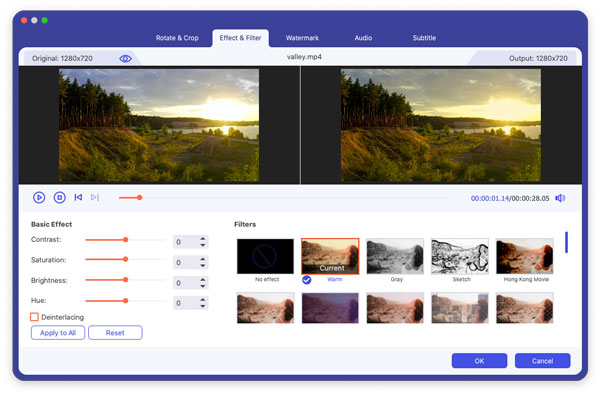The image size is (600, 395).
Task: Select third filter thumbnail in second row
Action: [395, 308]
